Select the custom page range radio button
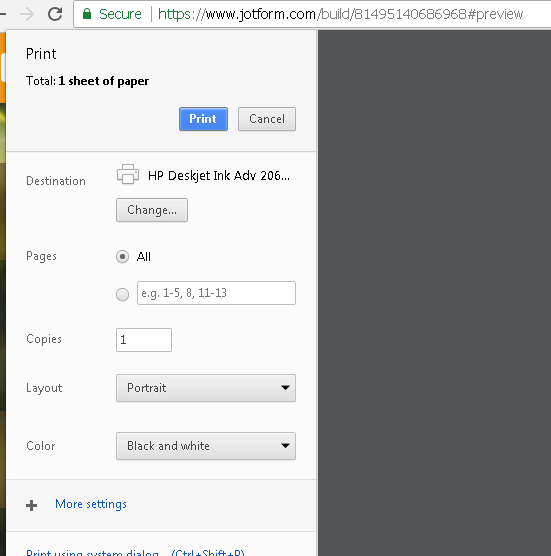The height and width of the screenshot is (556, 551). (x=122, y=294)
